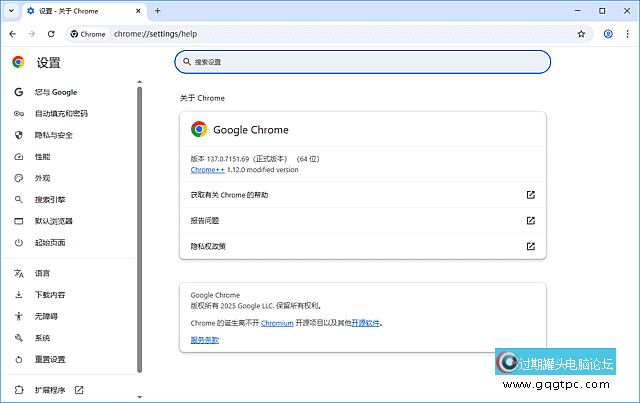Click sidebar scrollbar up arrow

point(140,82)
